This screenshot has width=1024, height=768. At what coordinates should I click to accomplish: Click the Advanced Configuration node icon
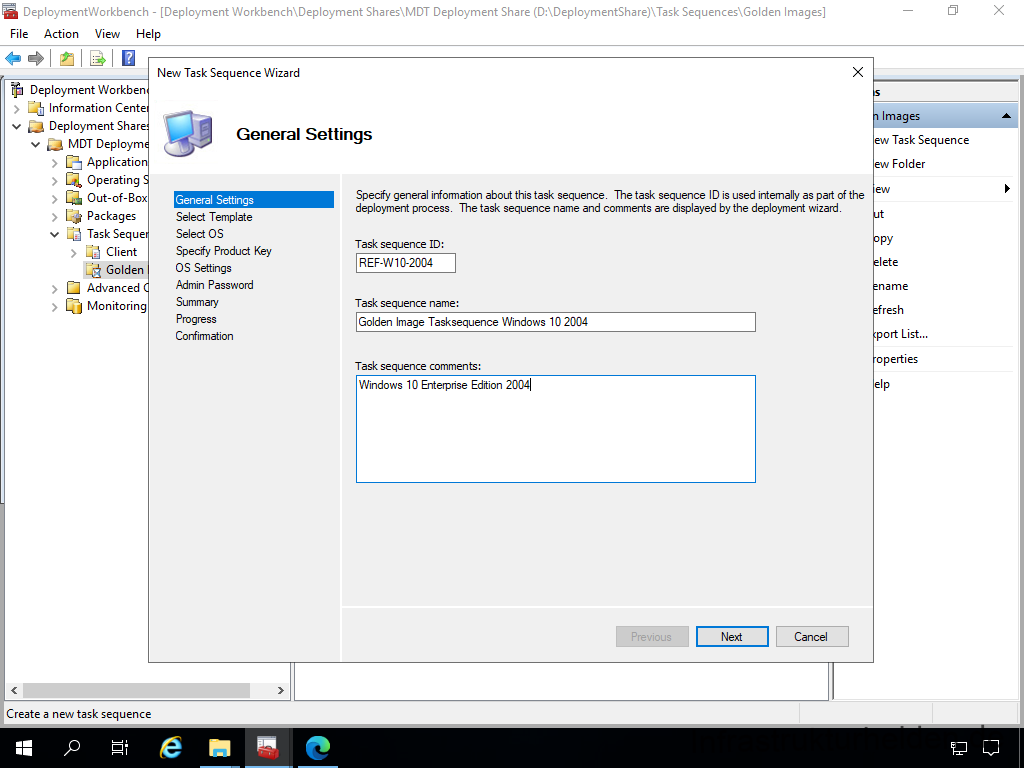point(74,288)
